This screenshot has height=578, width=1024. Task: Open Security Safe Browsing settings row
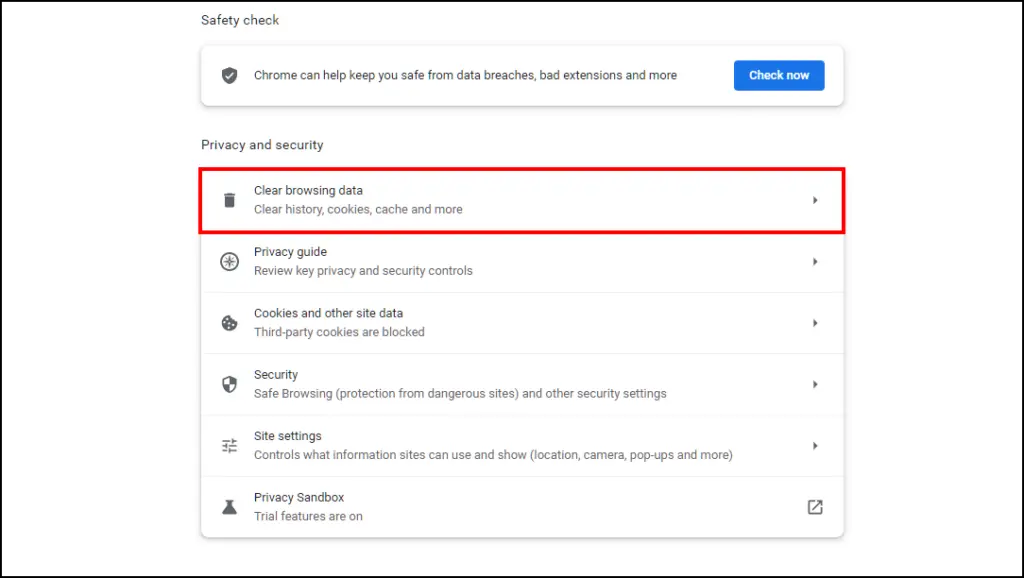coord(522,384)
